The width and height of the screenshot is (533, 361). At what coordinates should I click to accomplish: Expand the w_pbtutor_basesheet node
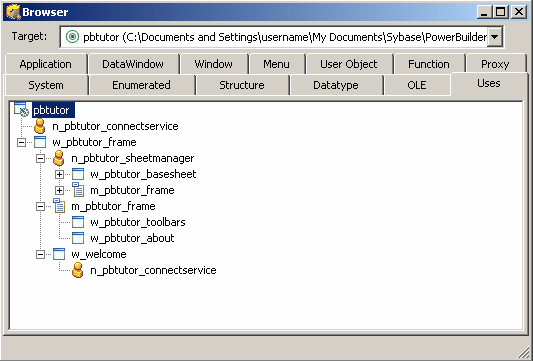click(59, 174)
